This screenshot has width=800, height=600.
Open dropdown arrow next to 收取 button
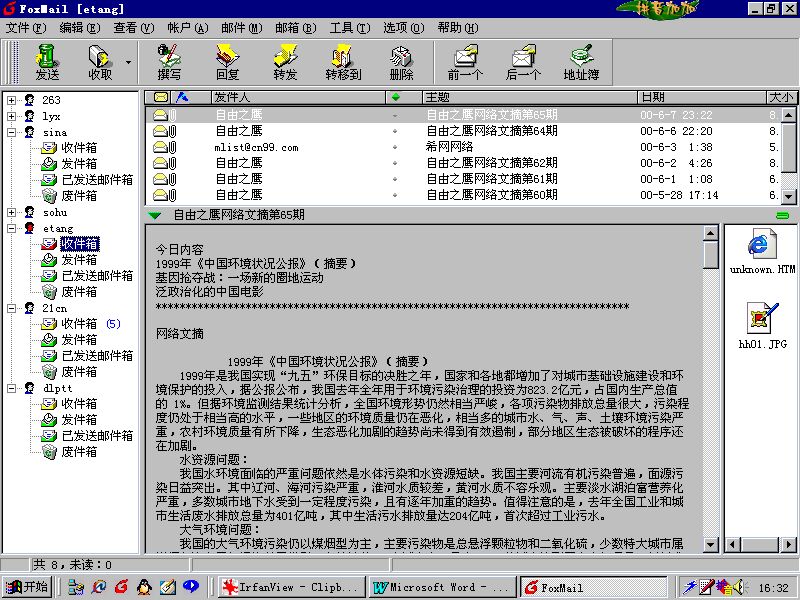[x=128, y=62]
